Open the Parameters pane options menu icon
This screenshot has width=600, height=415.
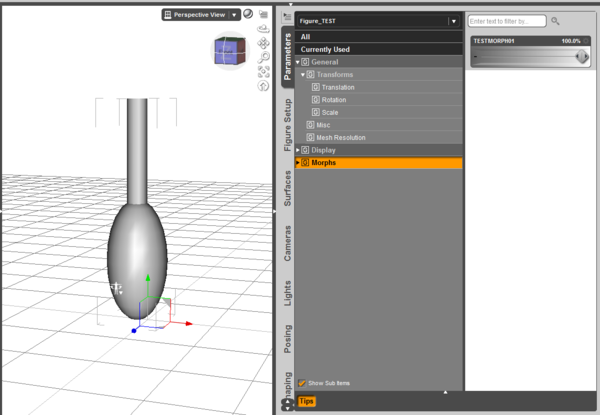(x=287, y=16)
